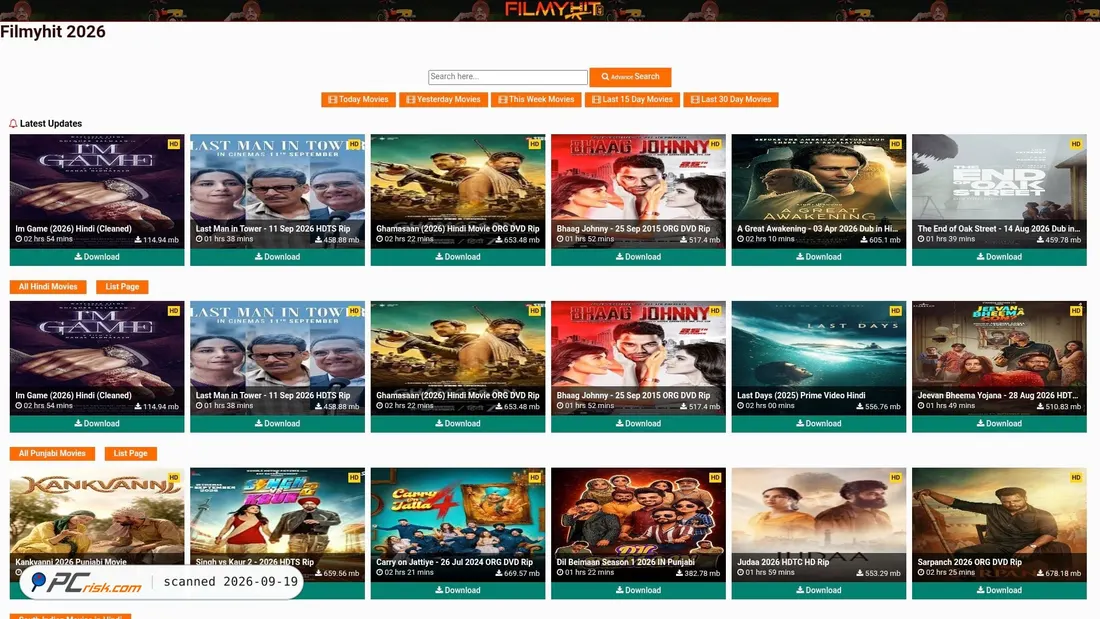Click 'Filmyhit 2026' page heading

(53, 32)
